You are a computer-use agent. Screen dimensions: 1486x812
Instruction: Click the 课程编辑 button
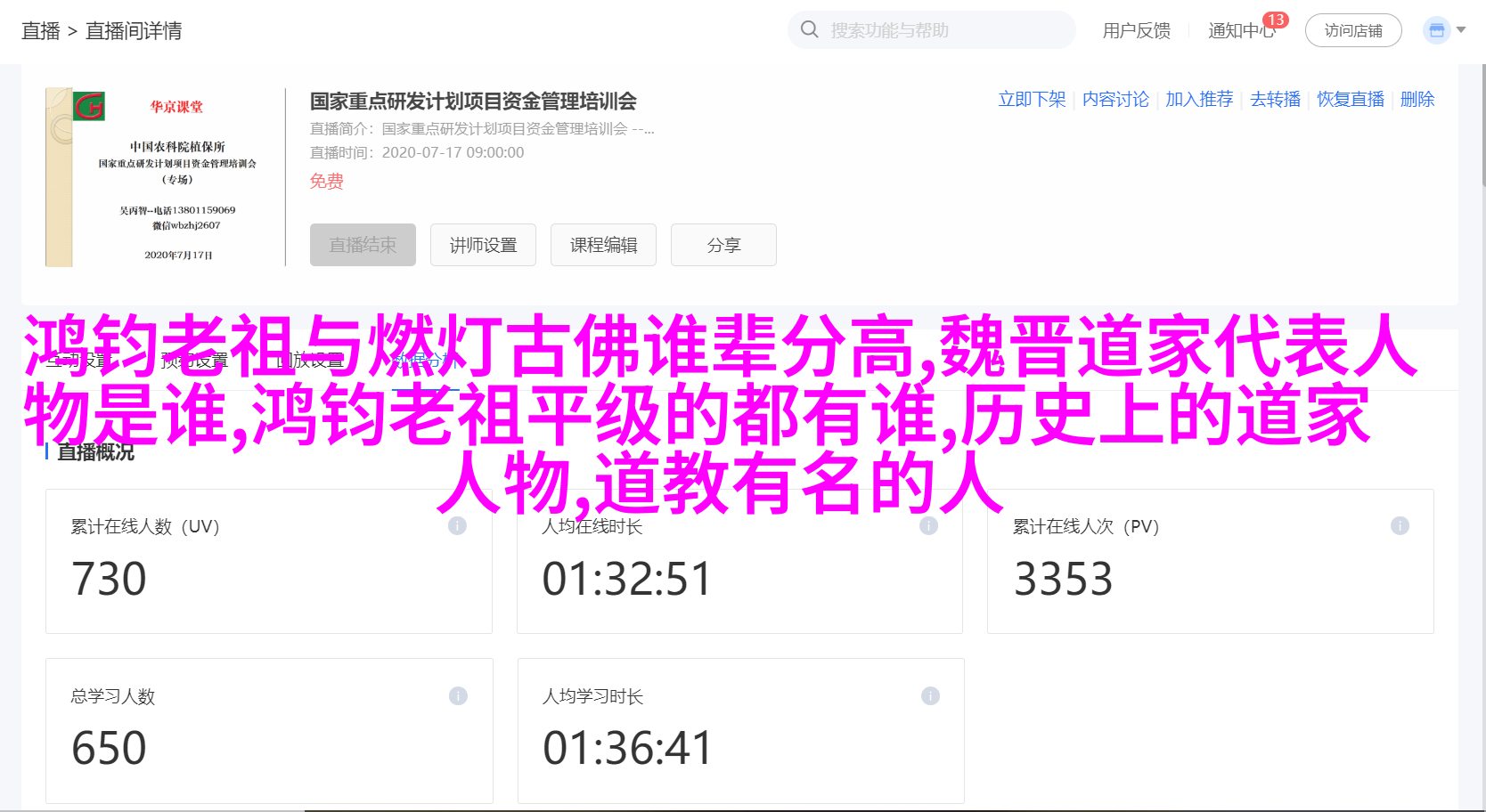(x=603, y=245)
